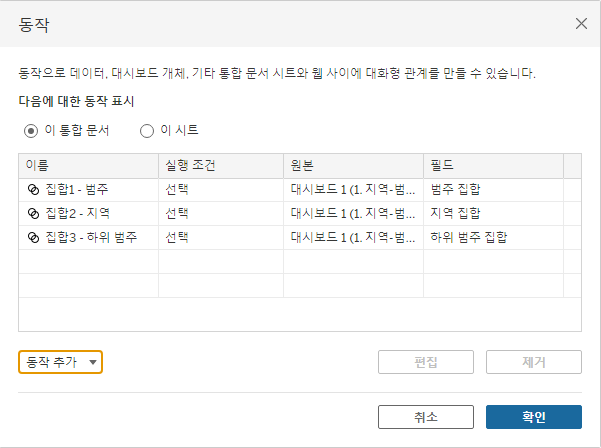Click the 필드 column header
The width and height of the screenshot is (601, 448).
[x=494, y=166]
